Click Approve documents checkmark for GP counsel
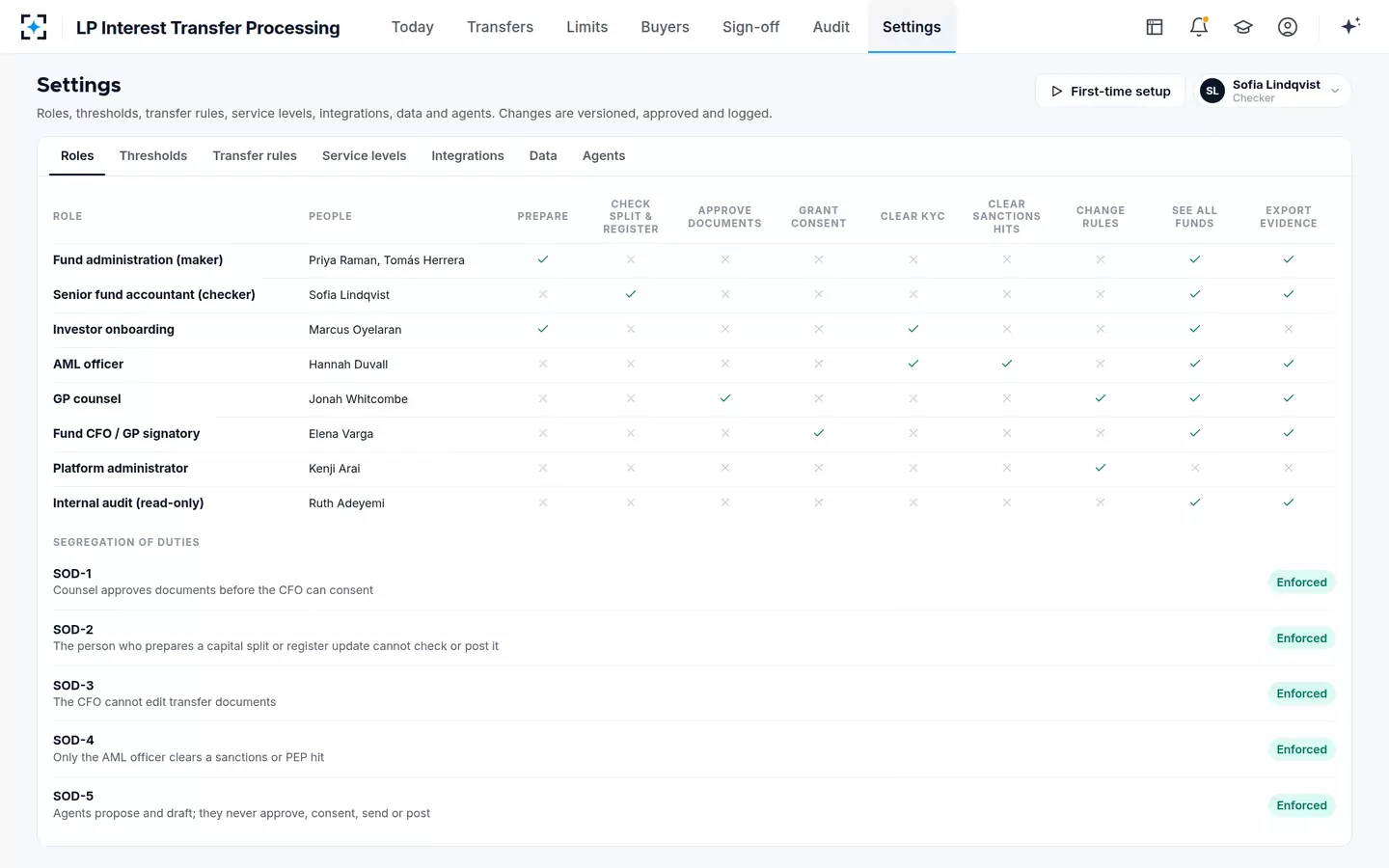The width and height of the screenshot is (1389, 868). pos(725,398)
